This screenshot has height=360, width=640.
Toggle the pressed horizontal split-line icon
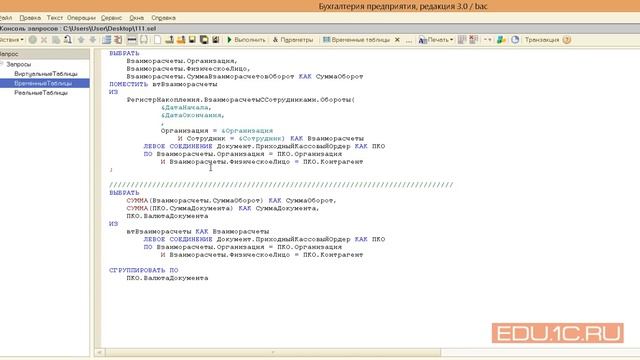pyautogui.click(x=132, y=40)
